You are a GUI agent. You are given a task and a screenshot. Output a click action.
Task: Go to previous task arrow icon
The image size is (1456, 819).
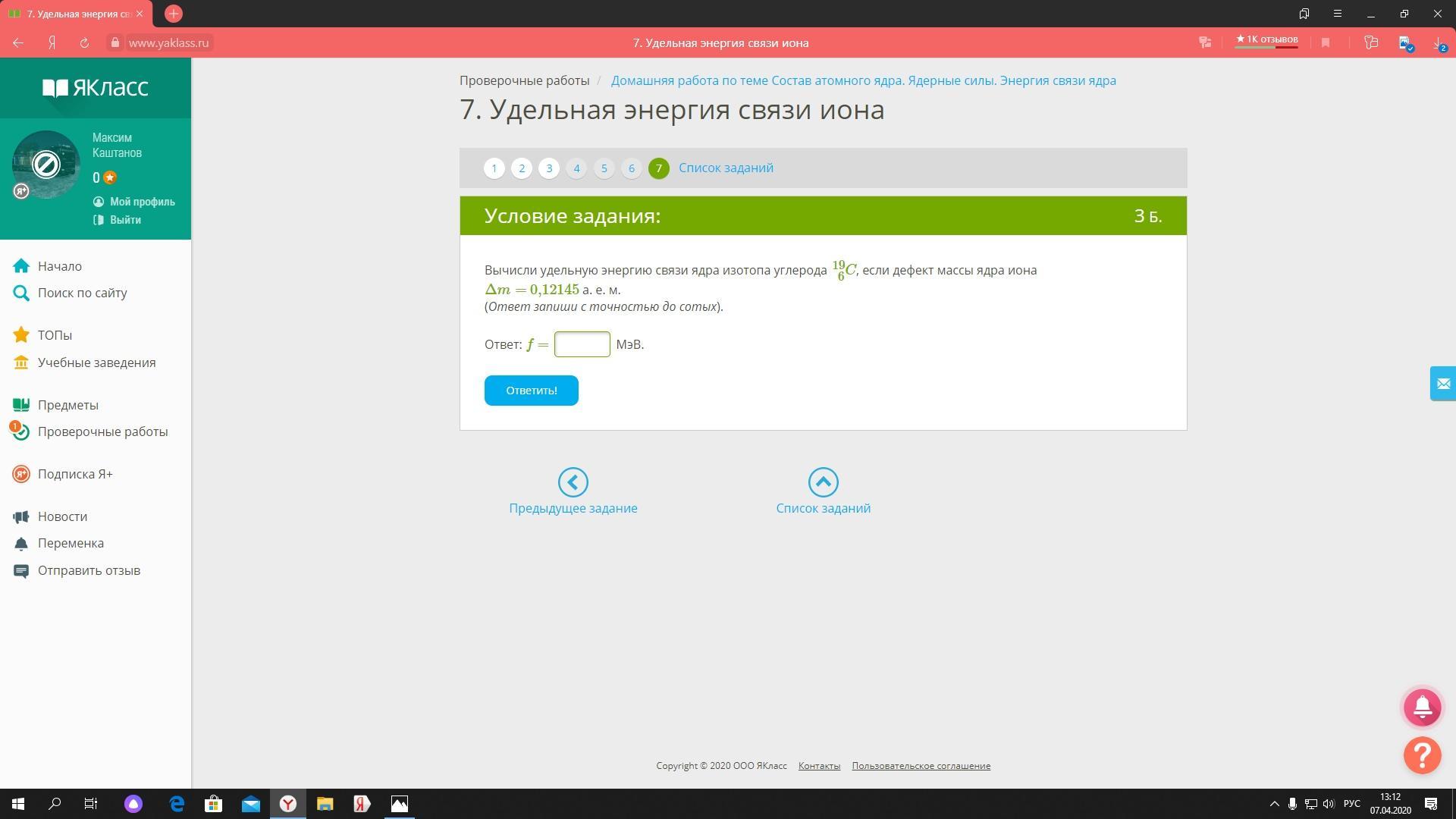point(573,482)
